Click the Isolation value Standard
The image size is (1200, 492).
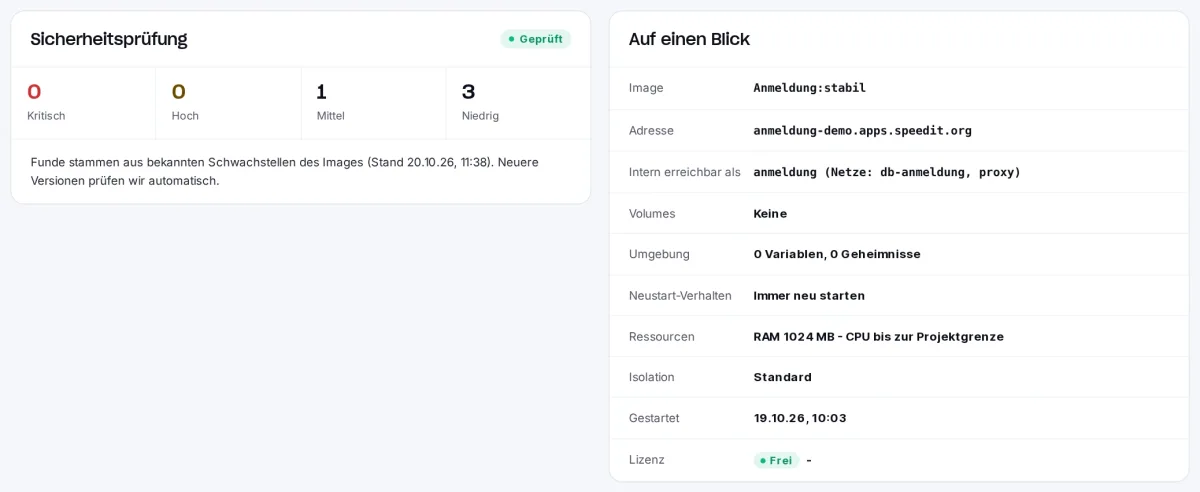[x=783, y=377]
